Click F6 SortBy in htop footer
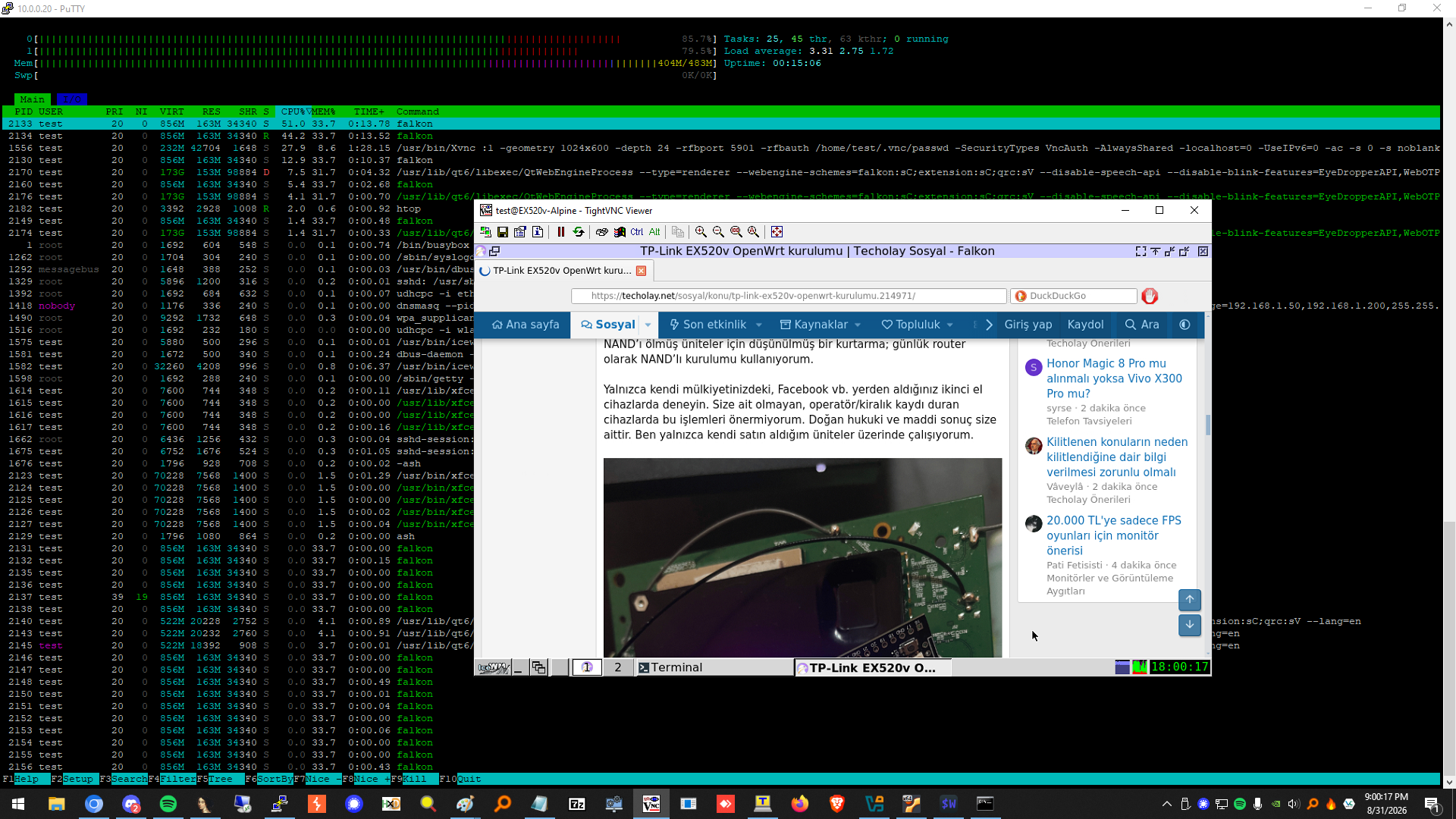 pos(269,779)
